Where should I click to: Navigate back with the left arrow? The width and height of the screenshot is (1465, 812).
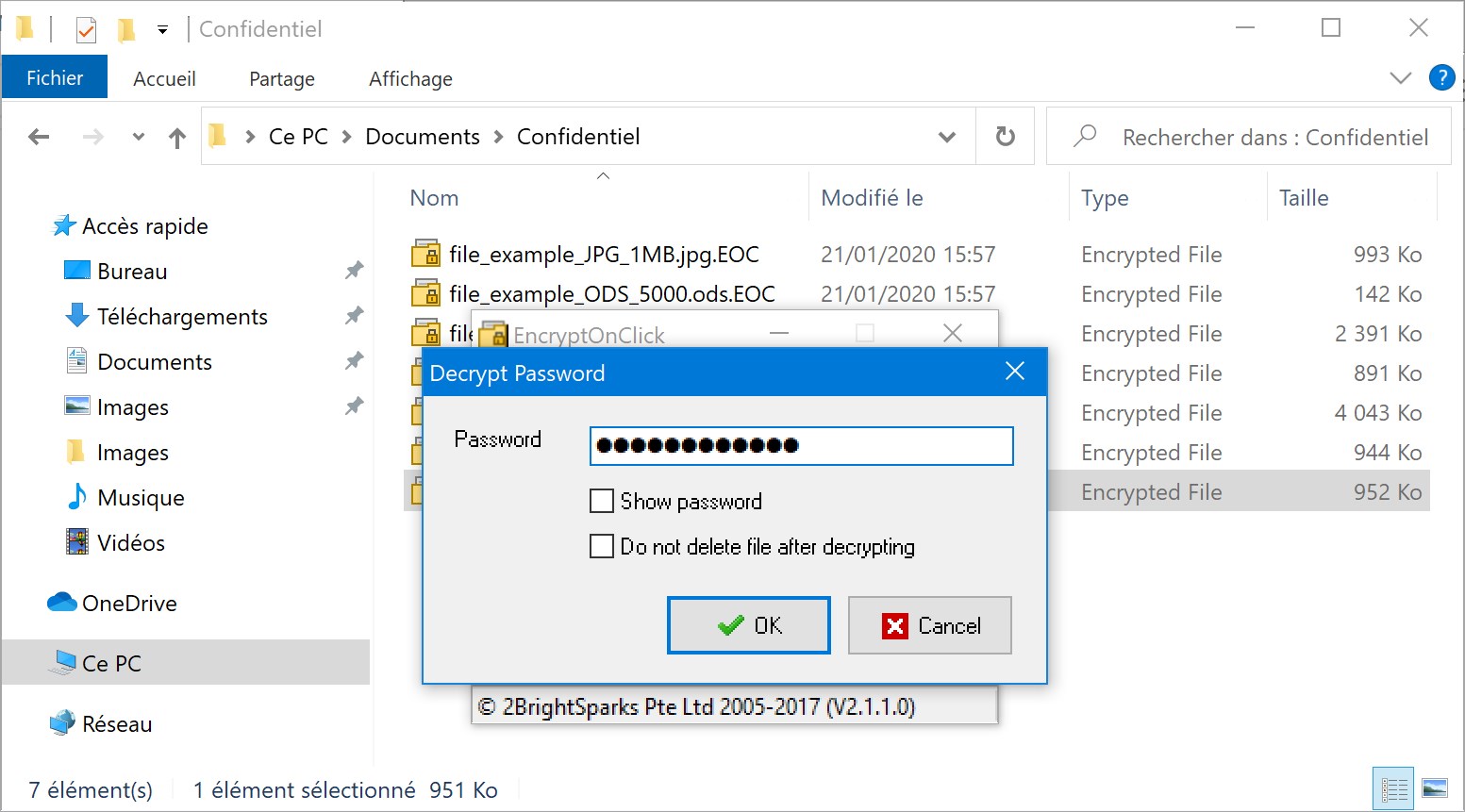pos(39,137)
